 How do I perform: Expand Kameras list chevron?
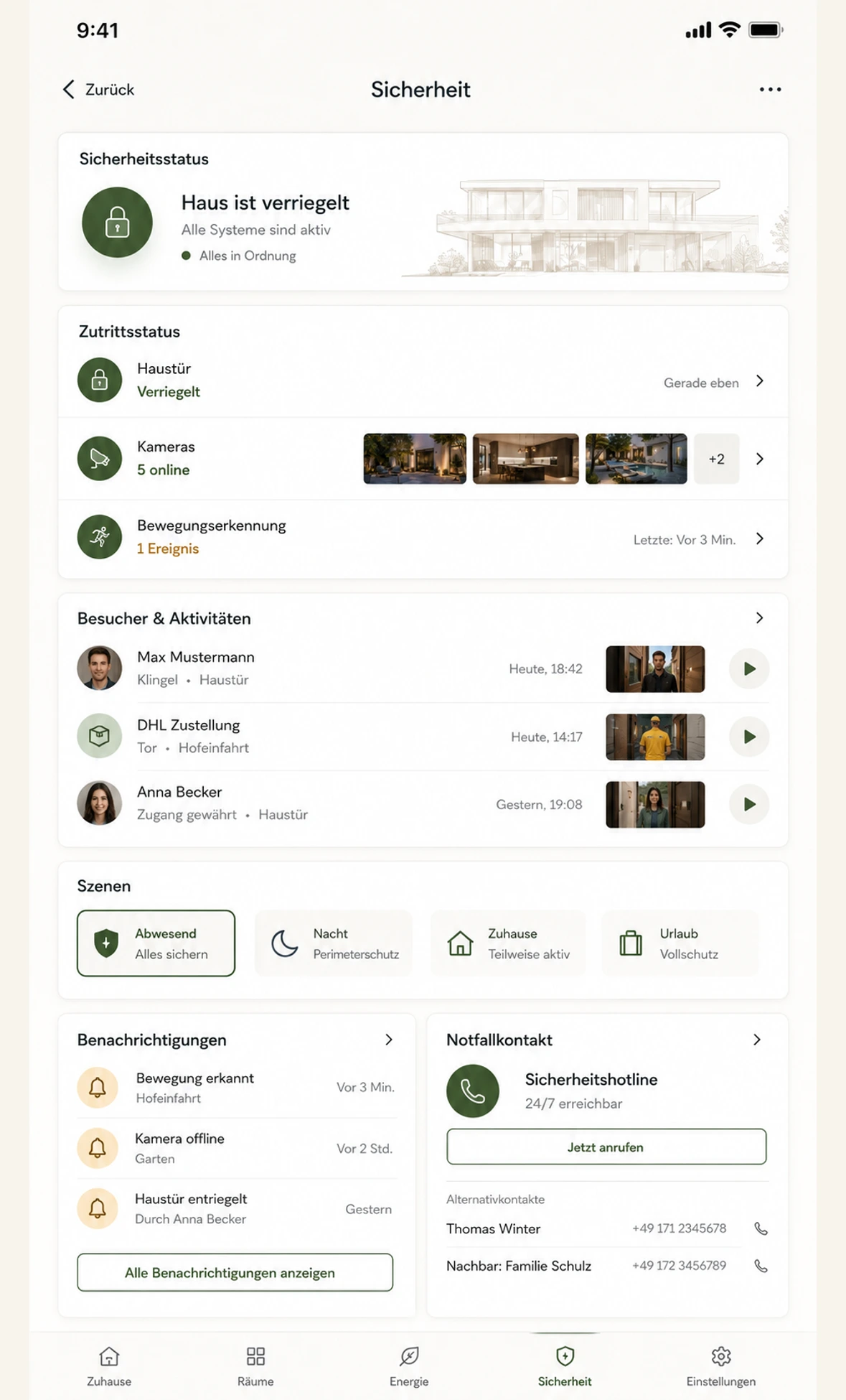[x=760, y=459]
